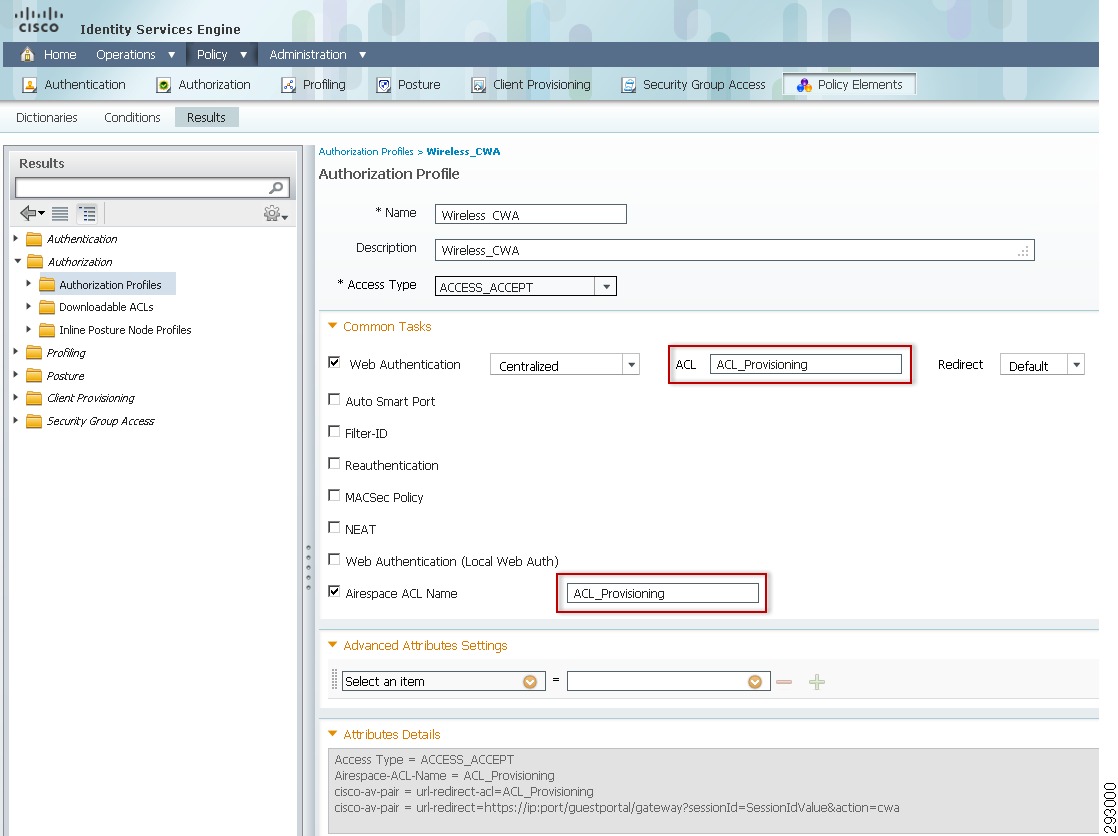Screen dimensions: 1118x836
Task: Open the Administration menu
Action: coord(317,55)
